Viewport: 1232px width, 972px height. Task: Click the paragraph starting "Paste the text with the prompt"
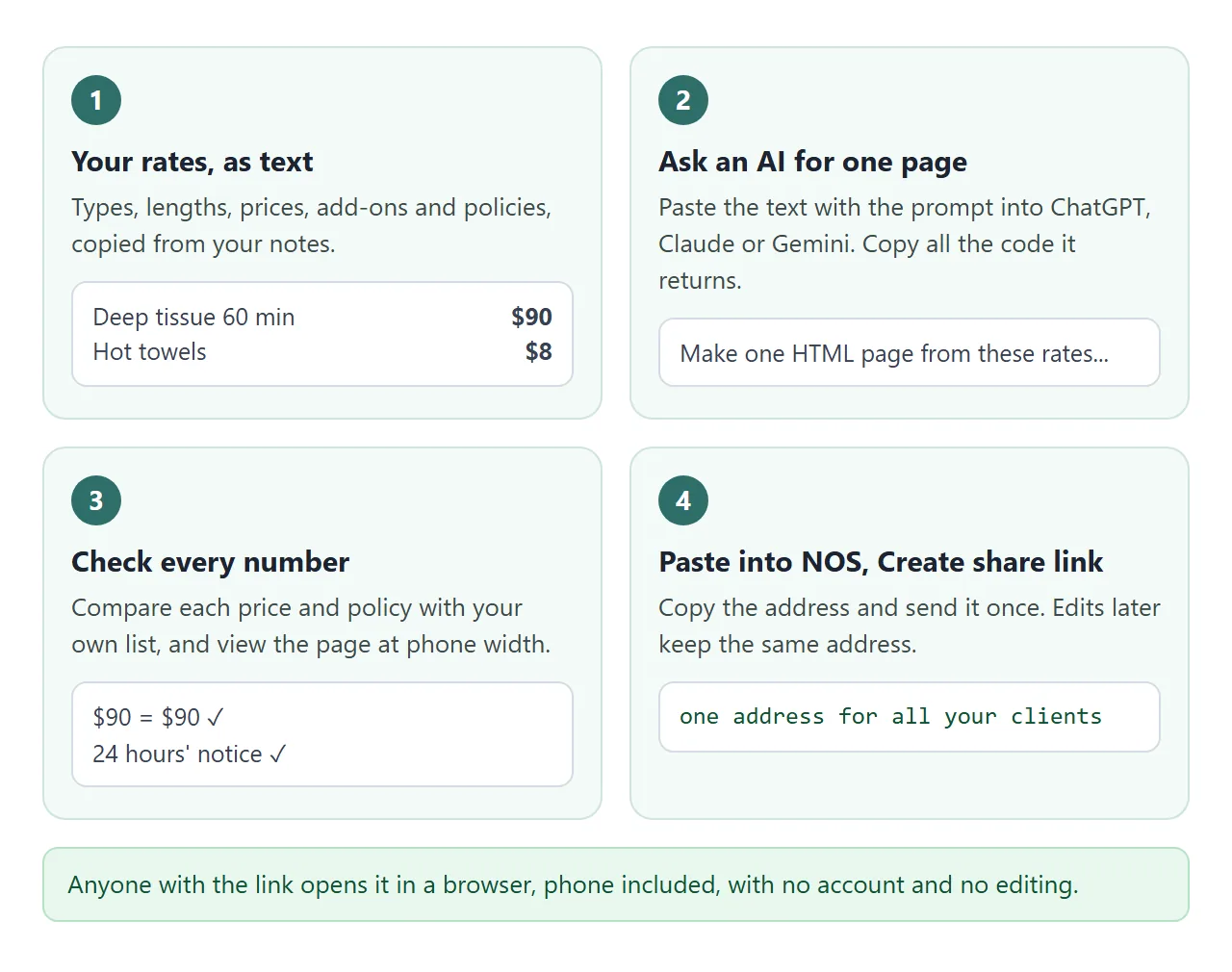pyautogui.click(x=905, y=243)
